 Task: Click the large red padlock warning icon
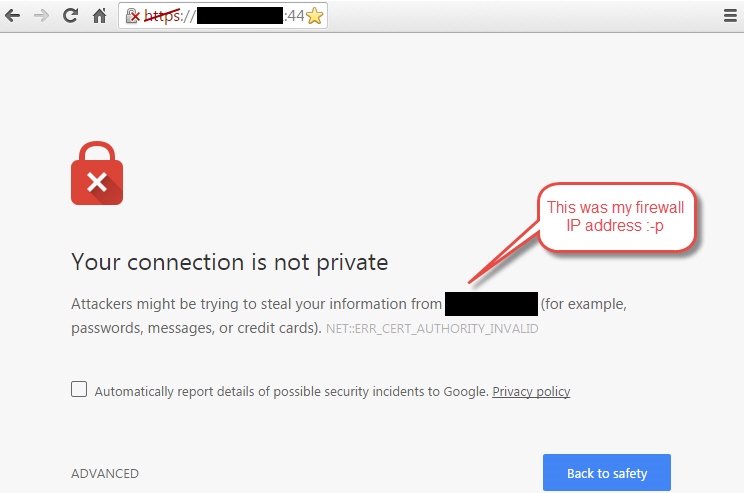pos(97,173)
